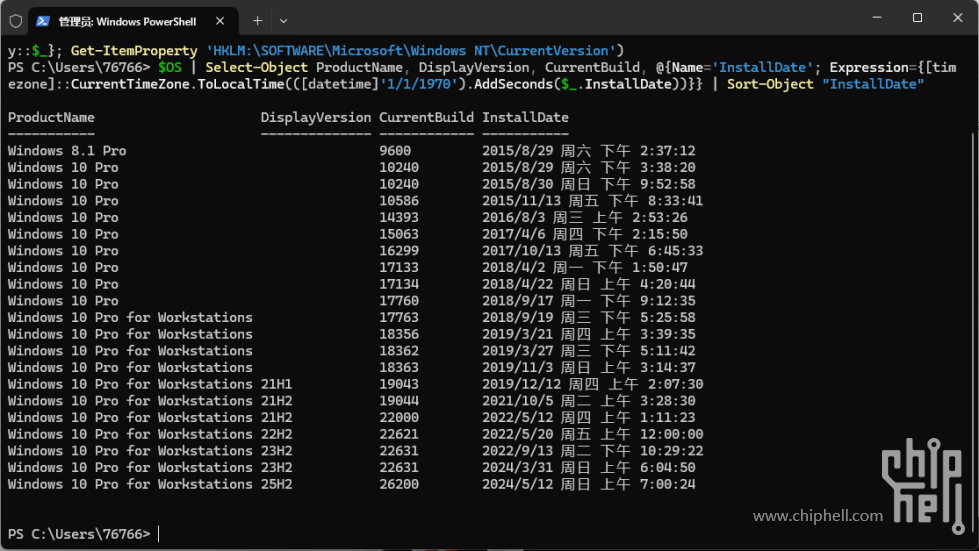The width and height of the screenshot is (979, 551).
Task: Click the Select-Object command text
Action: (257, 67)
